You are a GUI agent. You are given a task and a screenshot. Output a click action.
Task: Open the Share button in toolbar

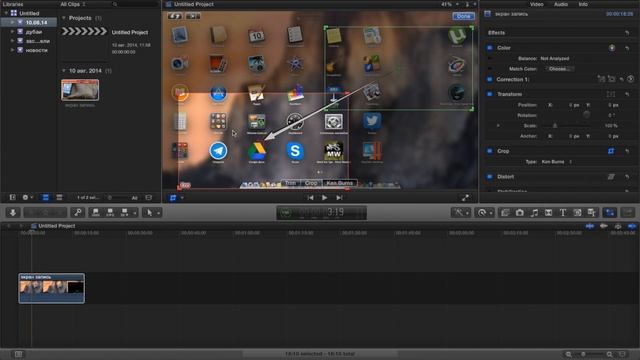click(628, 213)
